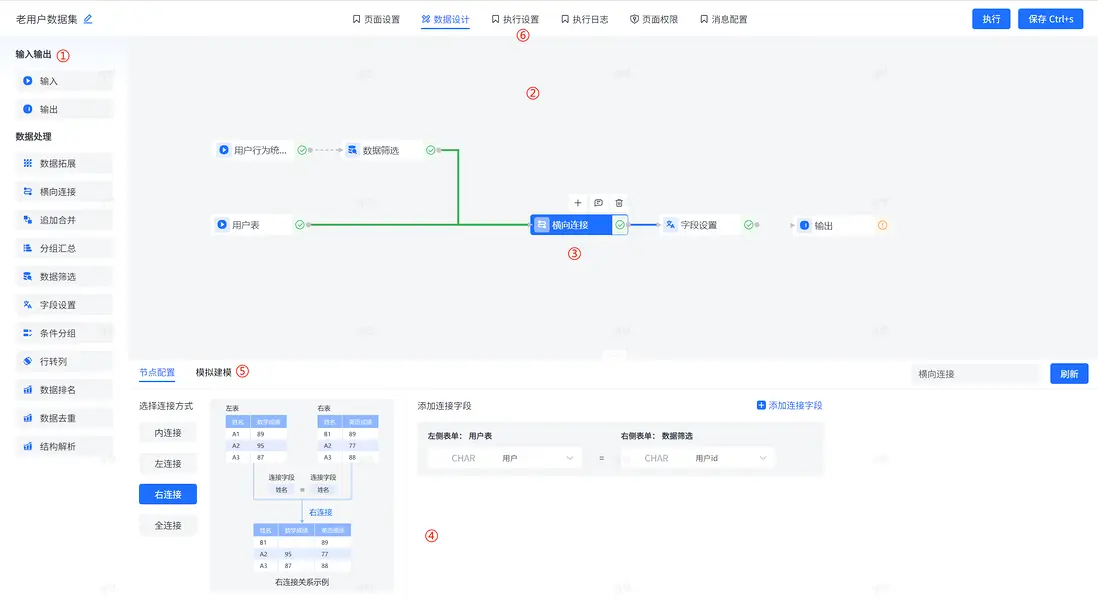Pick the 条件分组 sidebar node
Screen dimensions: 1098x600
[x=64, y=333]
